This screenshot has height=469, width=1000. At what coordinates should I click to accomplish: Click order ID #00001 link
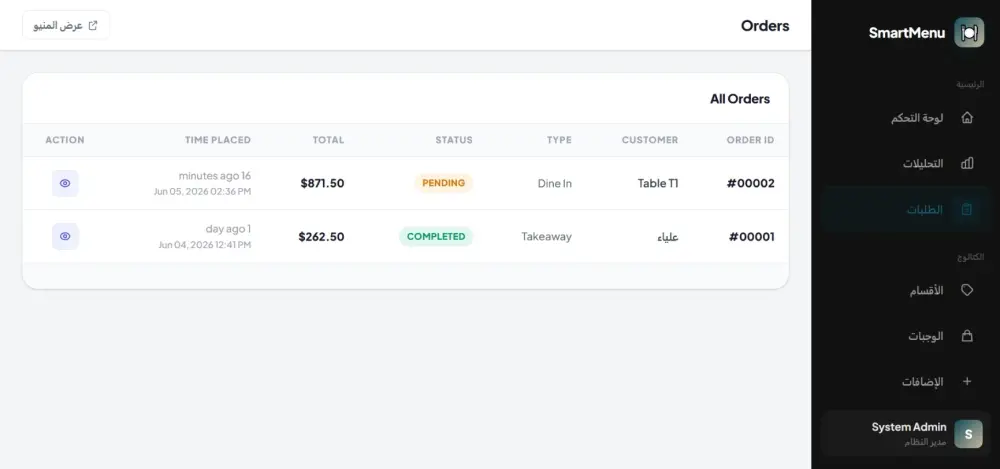click(x=751, y=237)
